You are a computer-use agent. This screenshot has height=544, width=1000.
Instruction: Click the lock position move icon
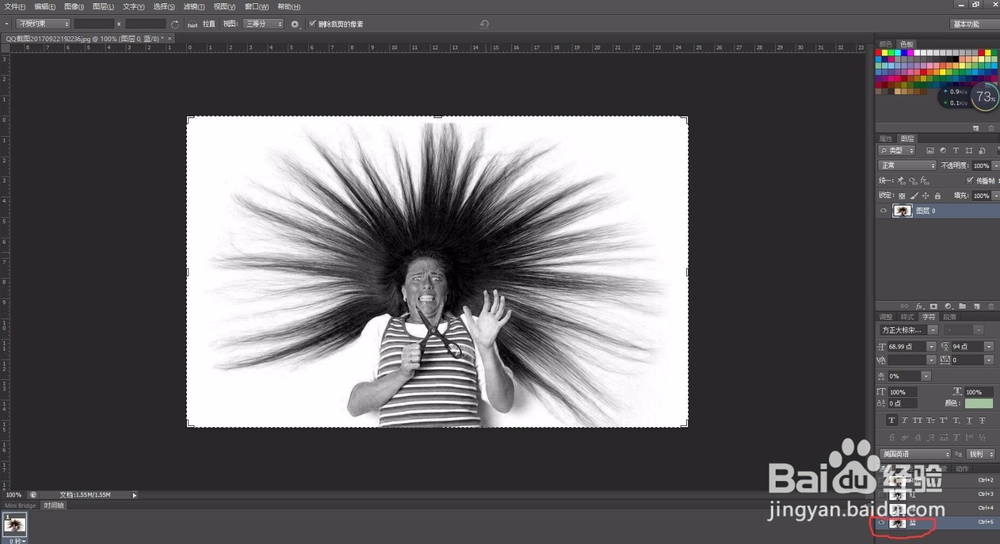pyautogui.click(x=925, y=196)
